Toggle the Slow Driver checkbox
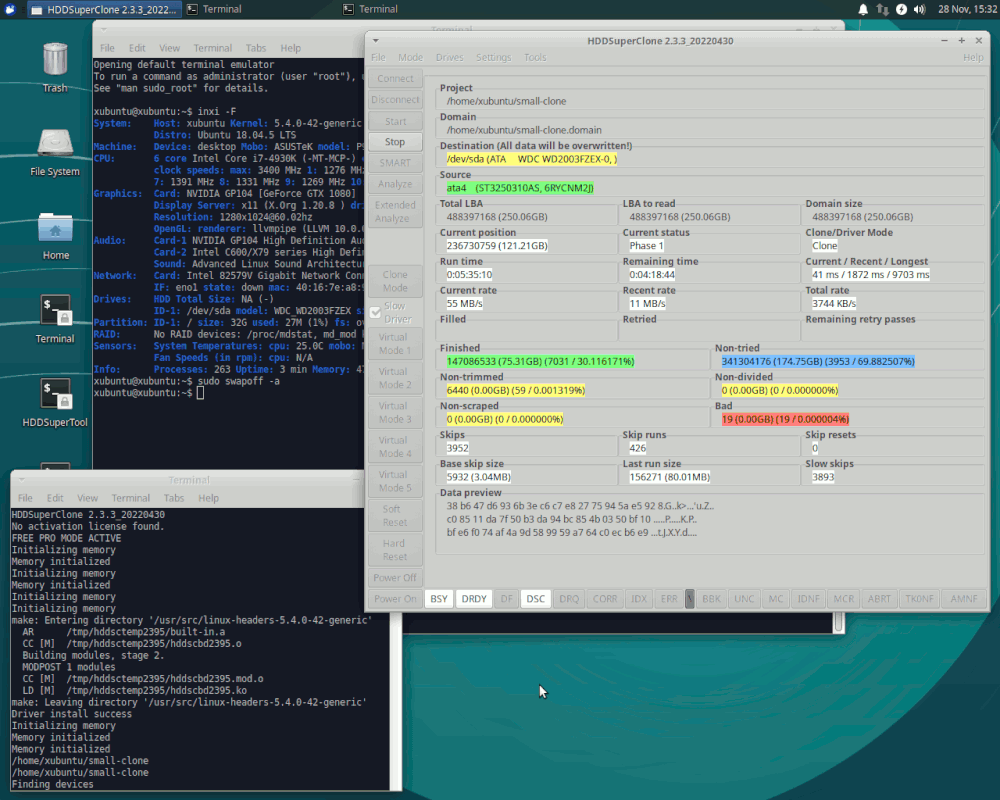 (376, 313)
